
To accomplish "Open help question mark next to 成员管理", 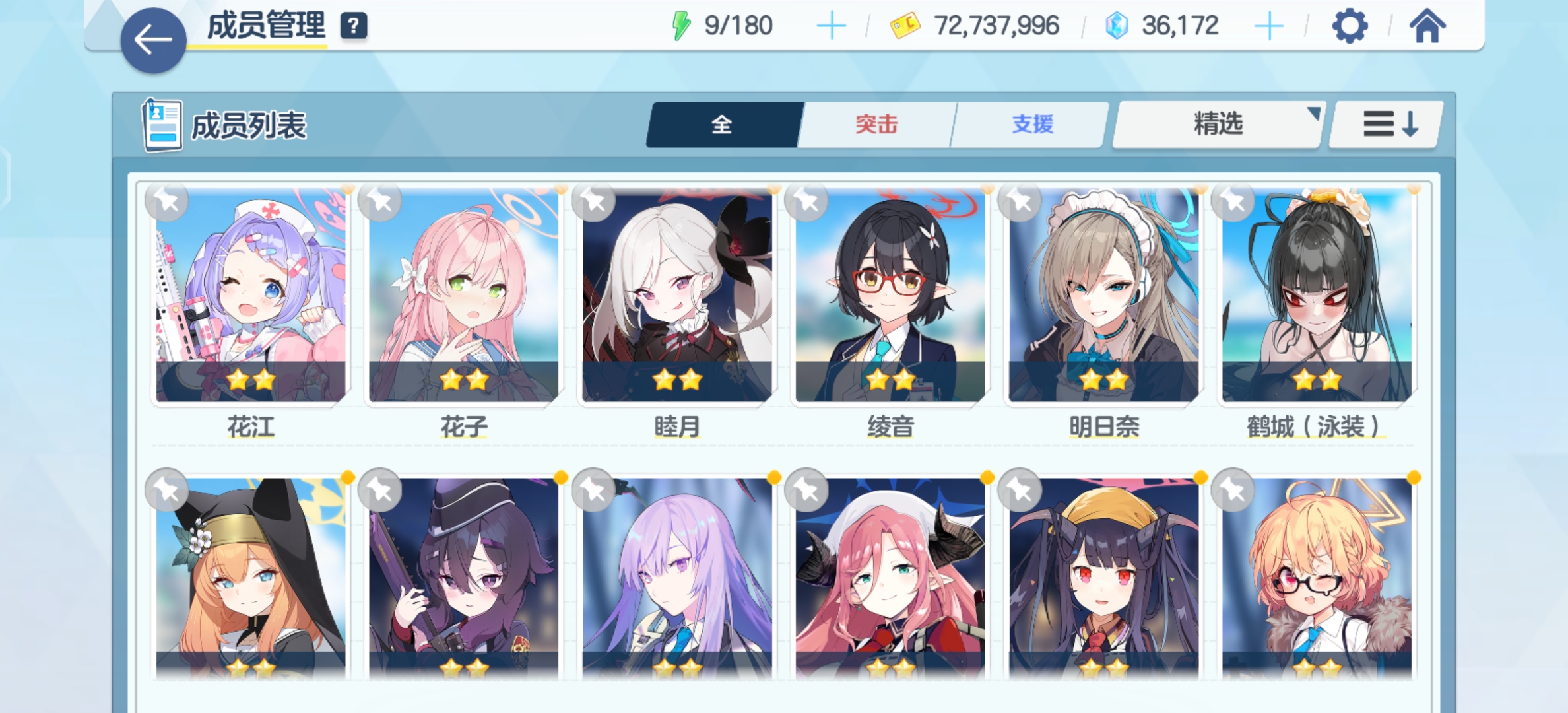I will [x=354, y=26].
